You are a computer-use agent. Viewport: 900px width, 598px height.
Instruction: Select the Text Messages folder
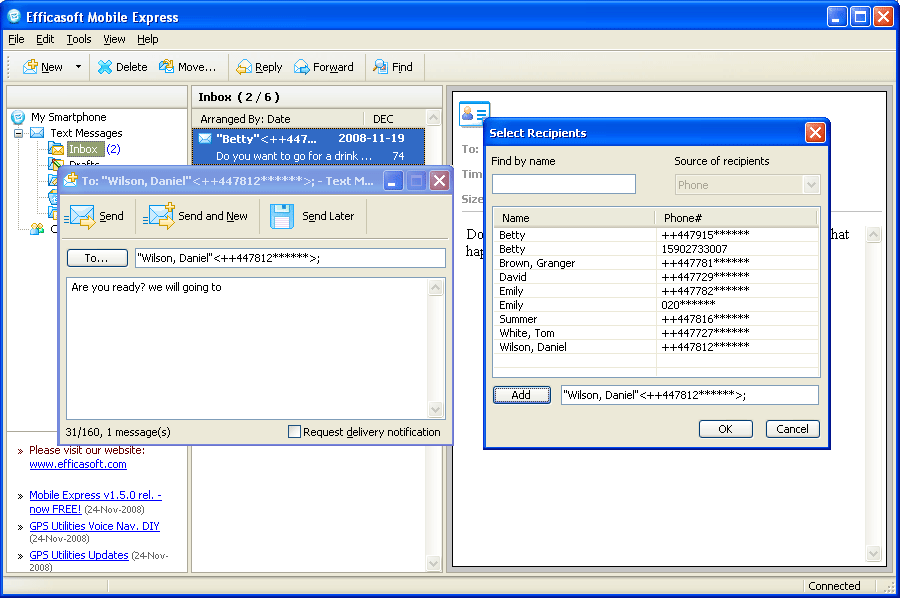pos(86,133)
